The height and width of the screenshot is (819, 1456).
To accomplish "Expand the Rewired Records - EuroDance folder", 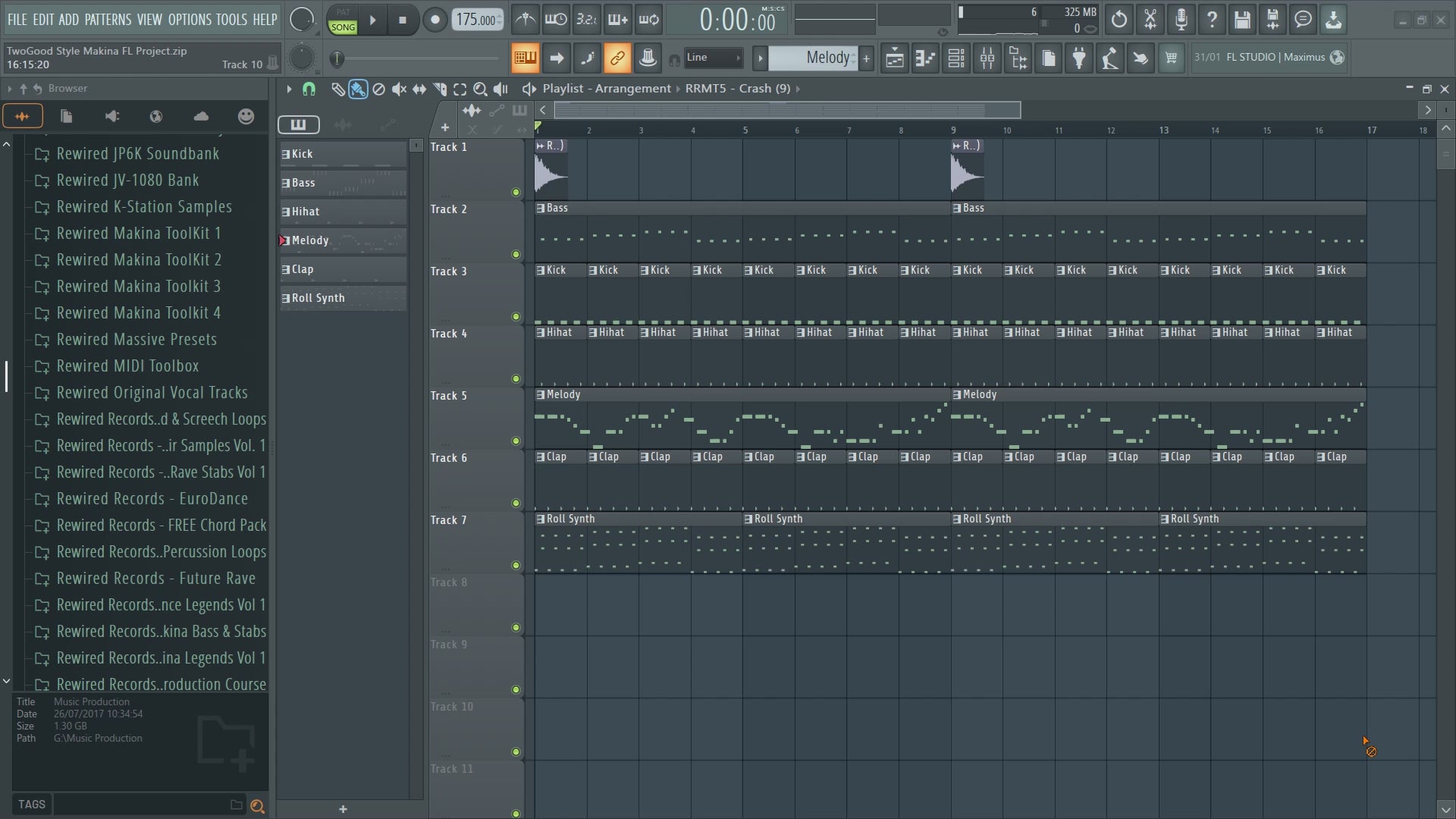I will [x=152, y=499].
